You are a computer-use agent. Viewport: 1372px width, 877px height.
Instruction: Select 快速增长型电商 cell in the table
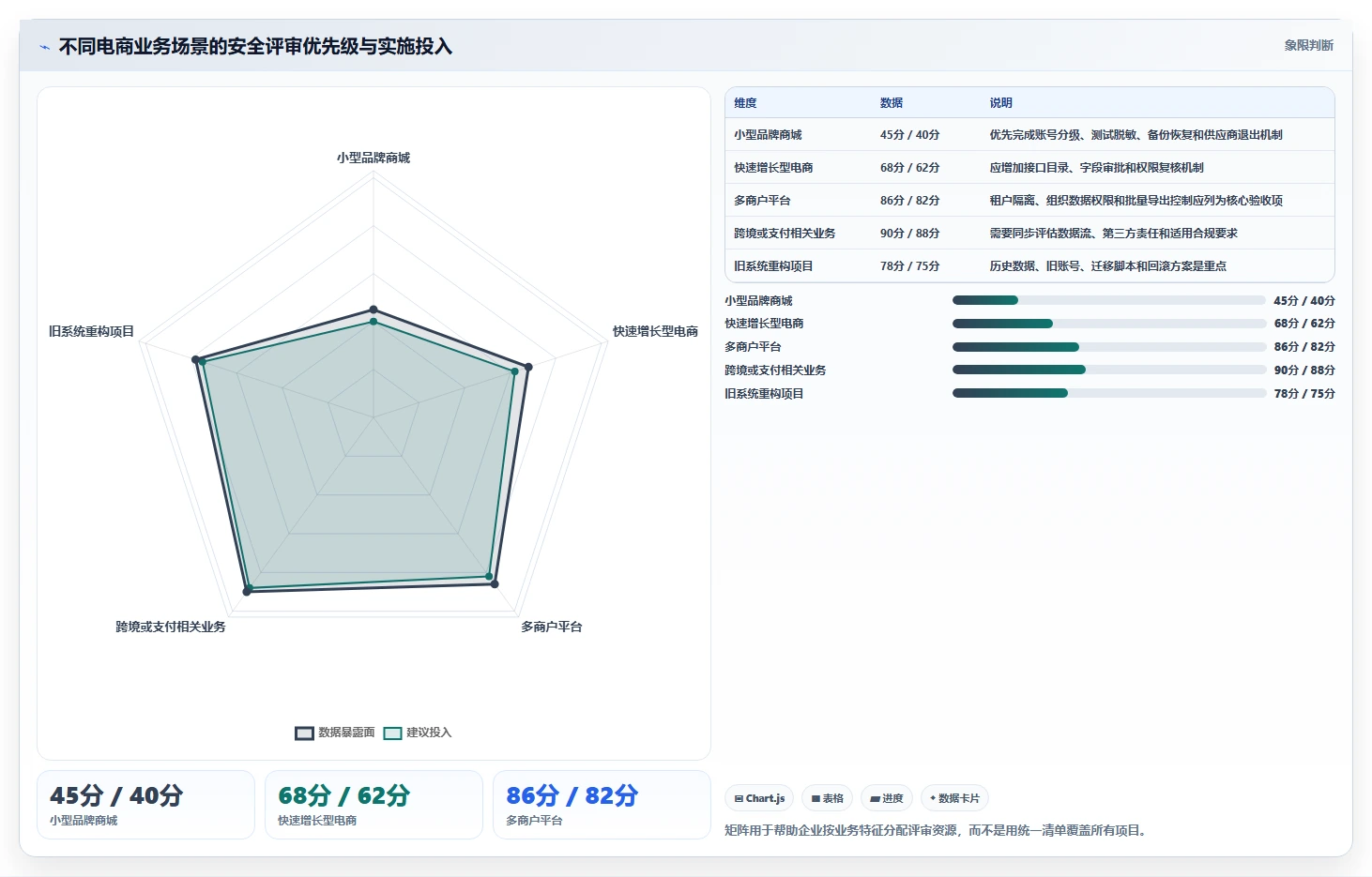coord(773,168)
